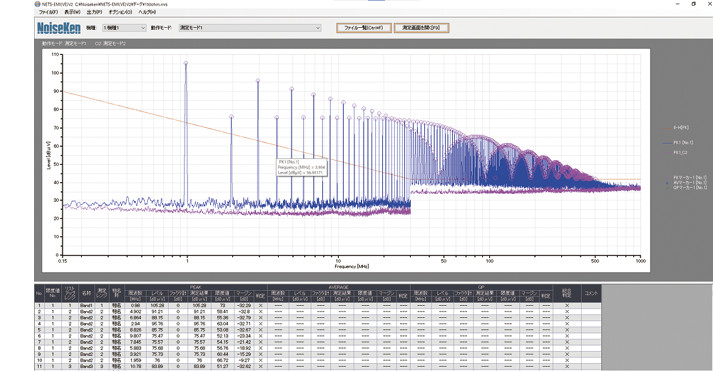The width and height of the screenshot is (713, 371).
Task: Click frequency cell 8.826 in row 5
Action: 135,330
